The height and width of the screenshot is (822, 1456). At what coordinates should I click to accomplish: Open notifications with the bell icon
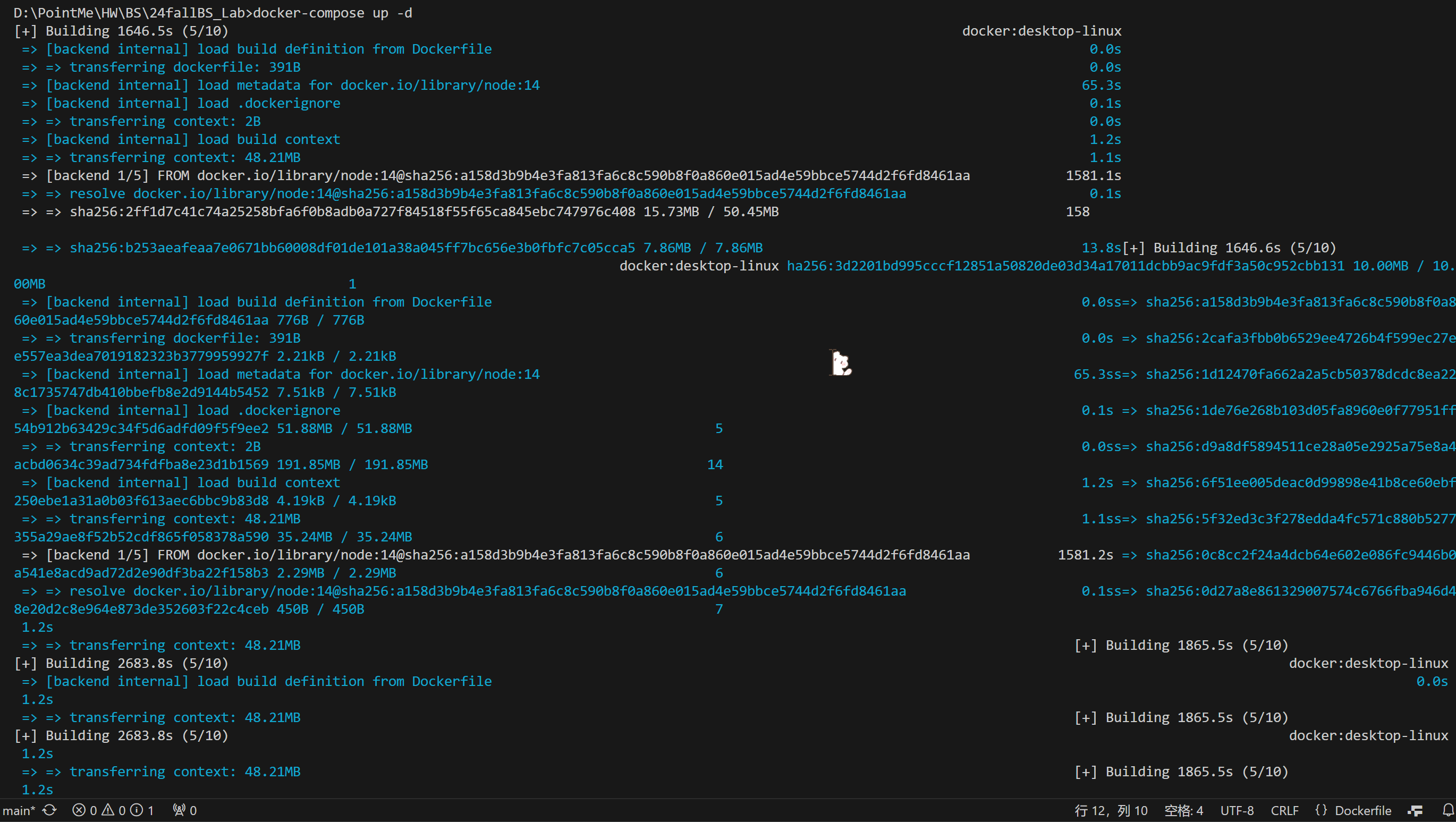[1447, 810]
